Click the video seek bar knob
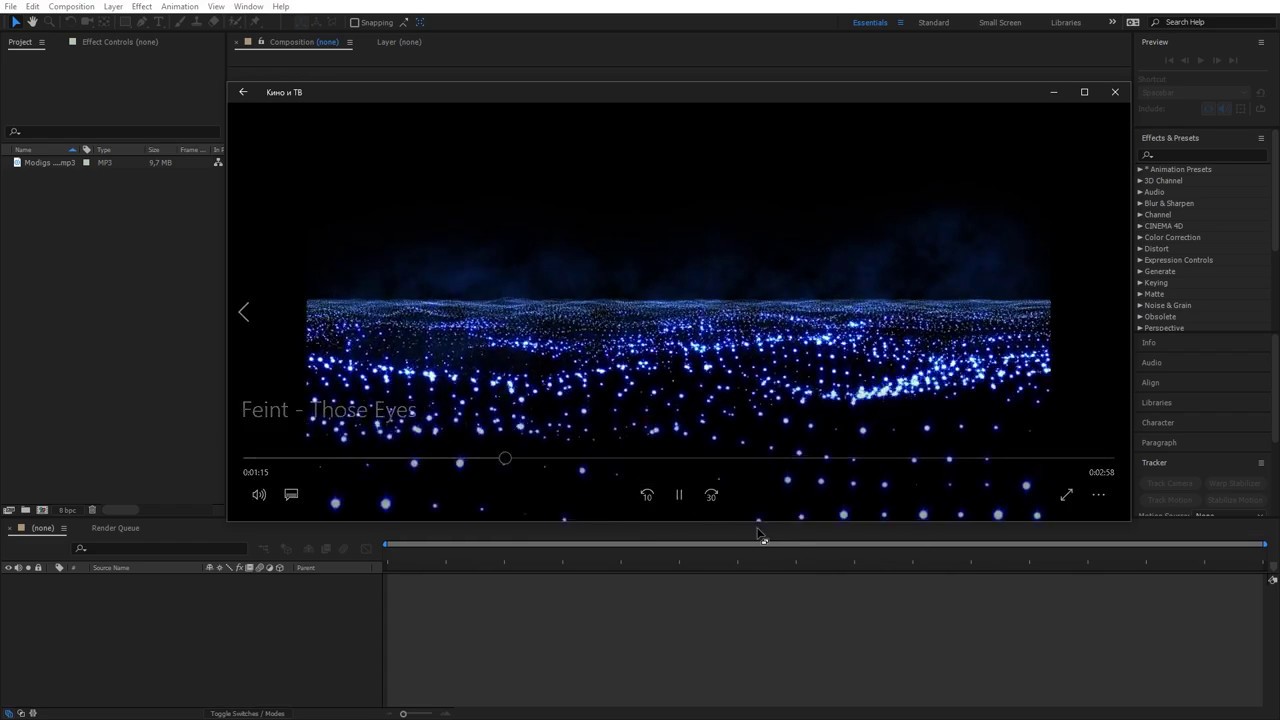 [505, 459]
